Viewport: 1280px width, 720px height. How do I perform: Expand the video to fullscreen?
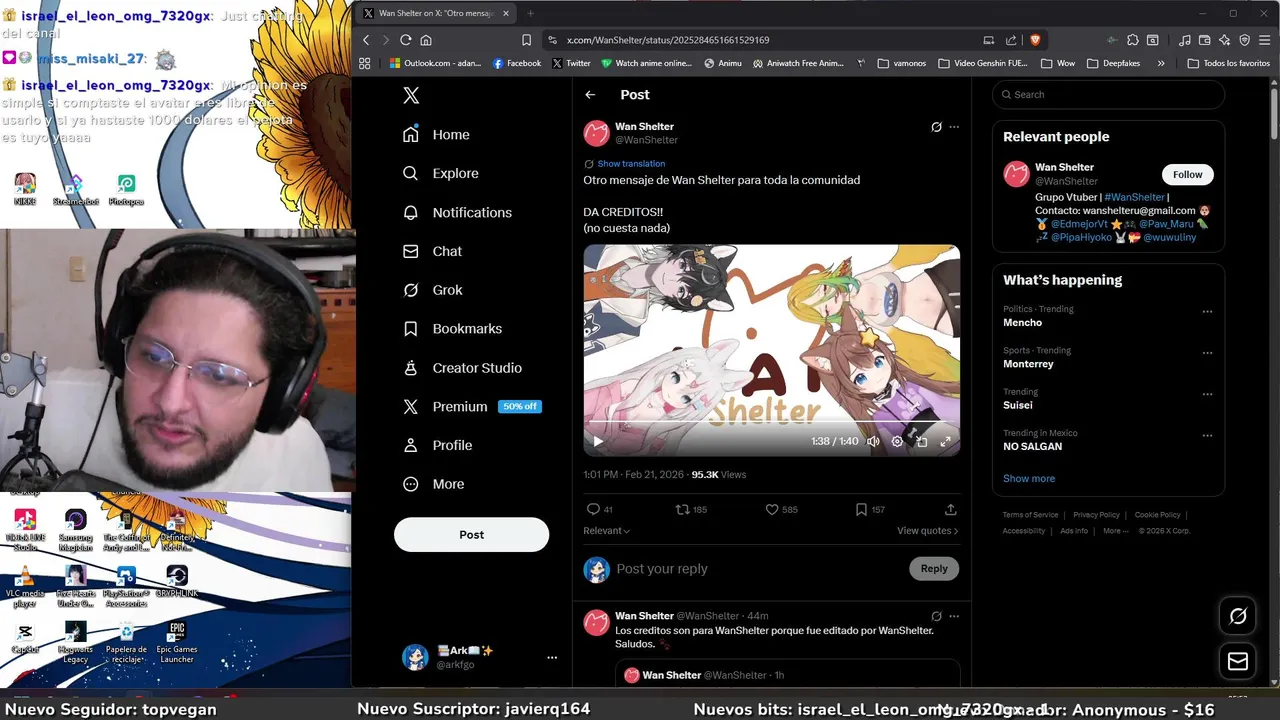[945, 441]
